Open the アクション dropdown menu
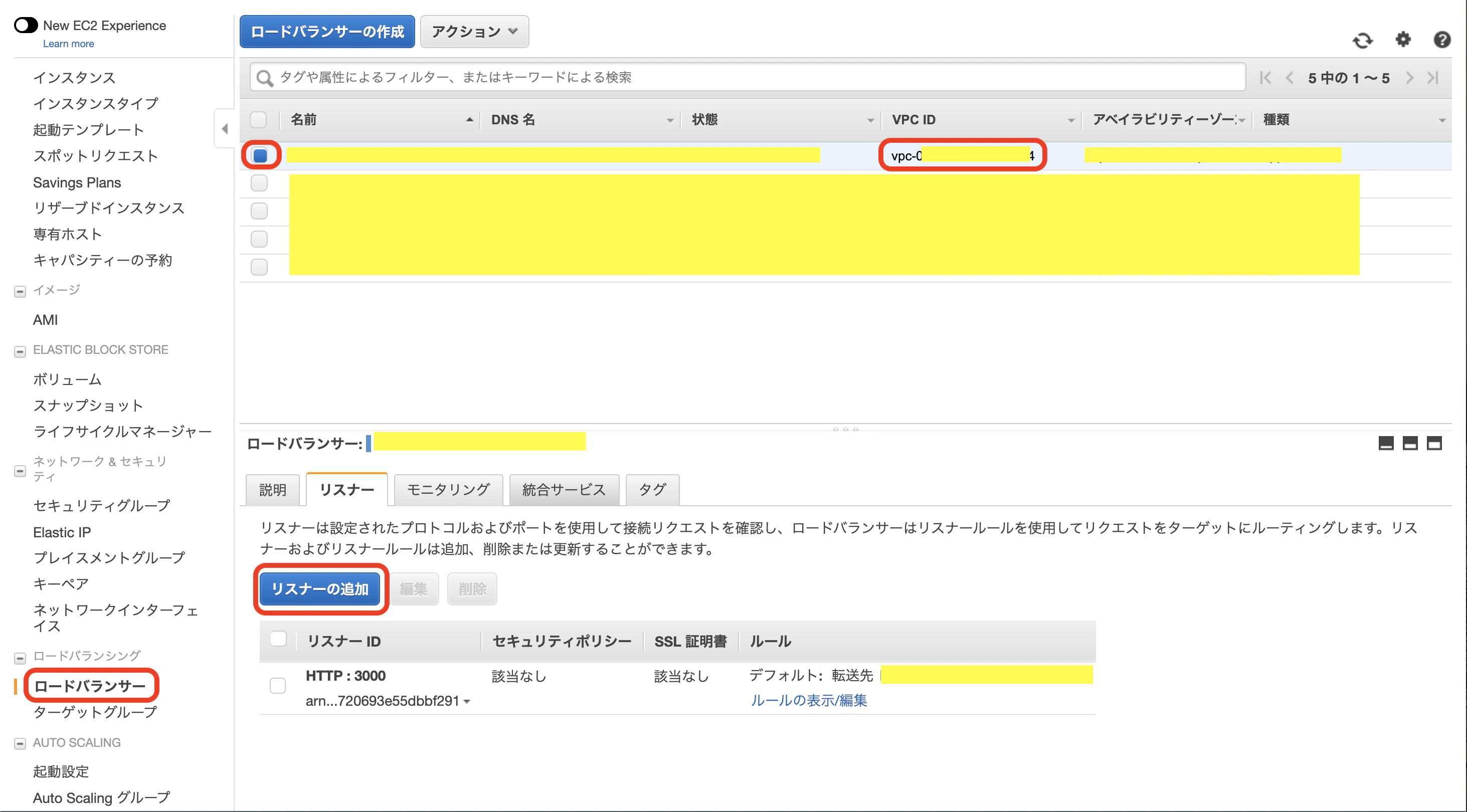The width and height of the screenshot is (1467, 812). [x=474, y=31]
